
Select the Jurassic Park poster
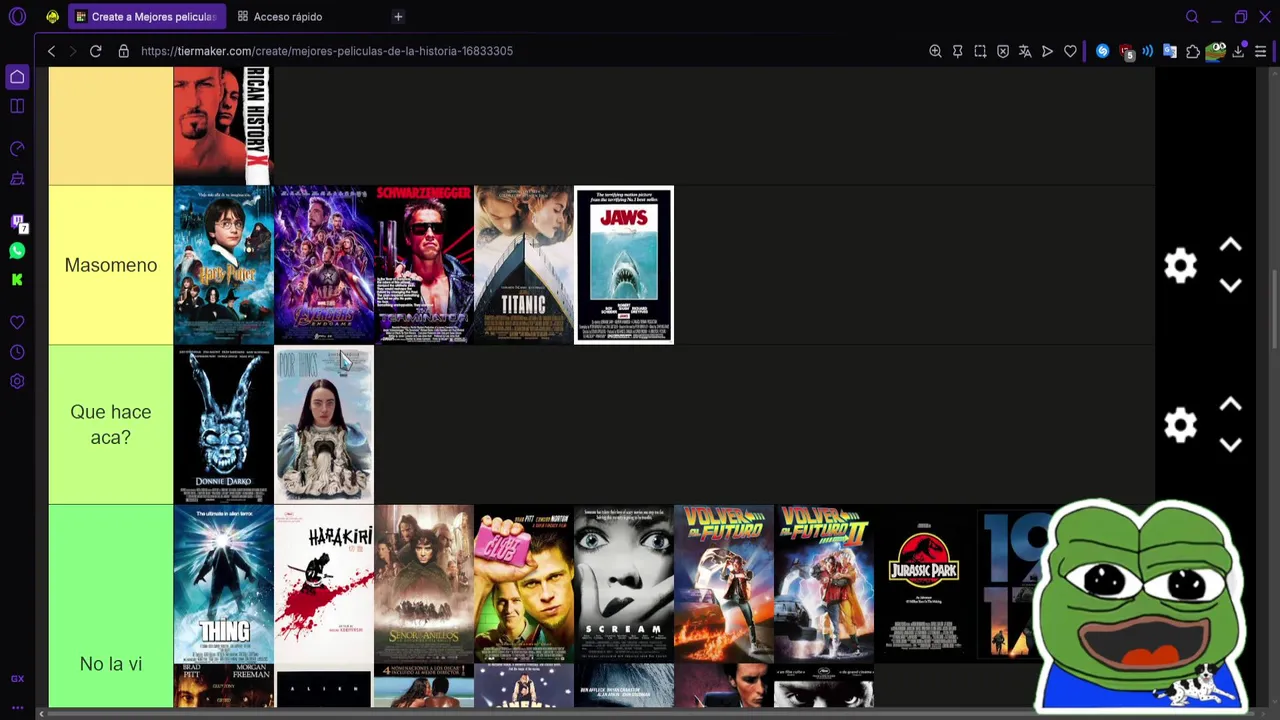click(x=924, y=584)
